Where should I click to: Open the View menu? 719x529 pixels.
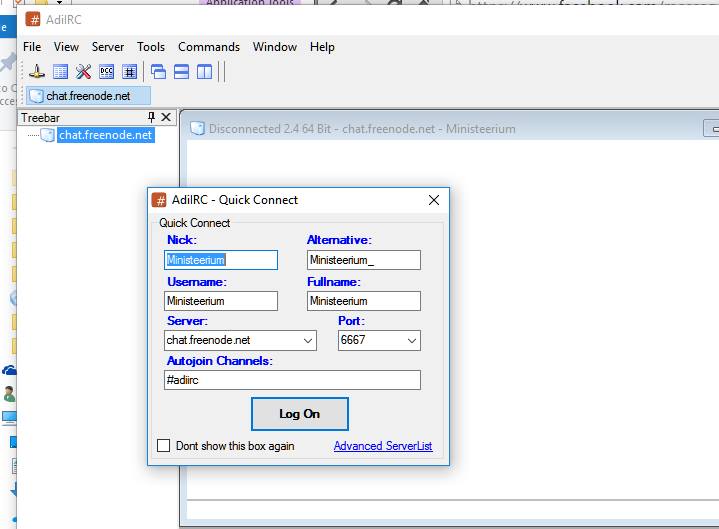point(66,47)
